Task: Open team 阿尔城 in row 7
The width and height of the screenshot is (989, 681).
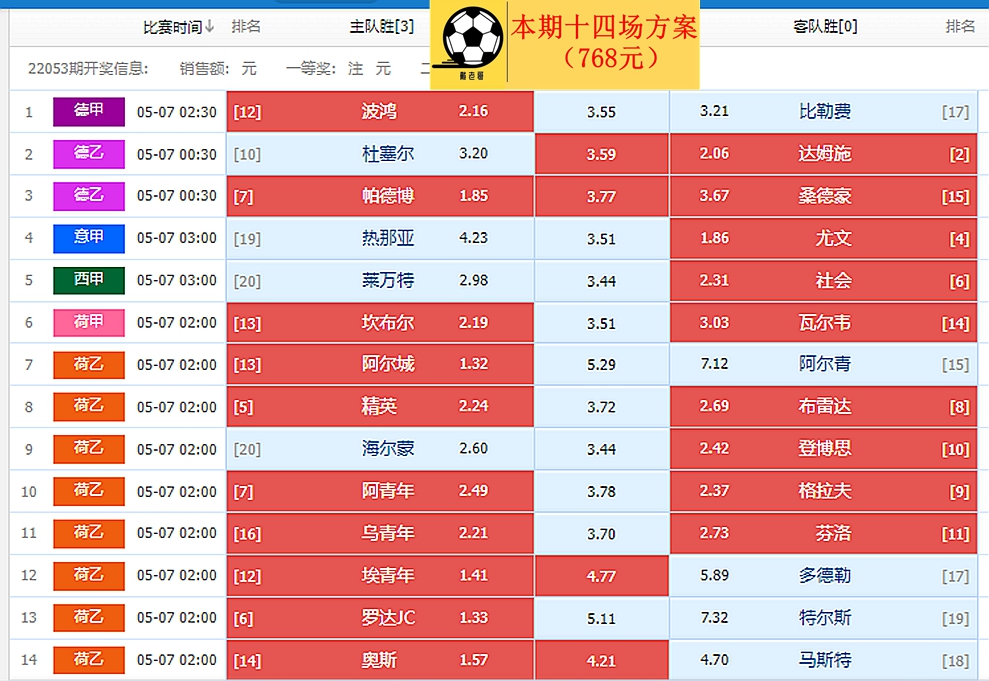Action: tap(388, 364)
